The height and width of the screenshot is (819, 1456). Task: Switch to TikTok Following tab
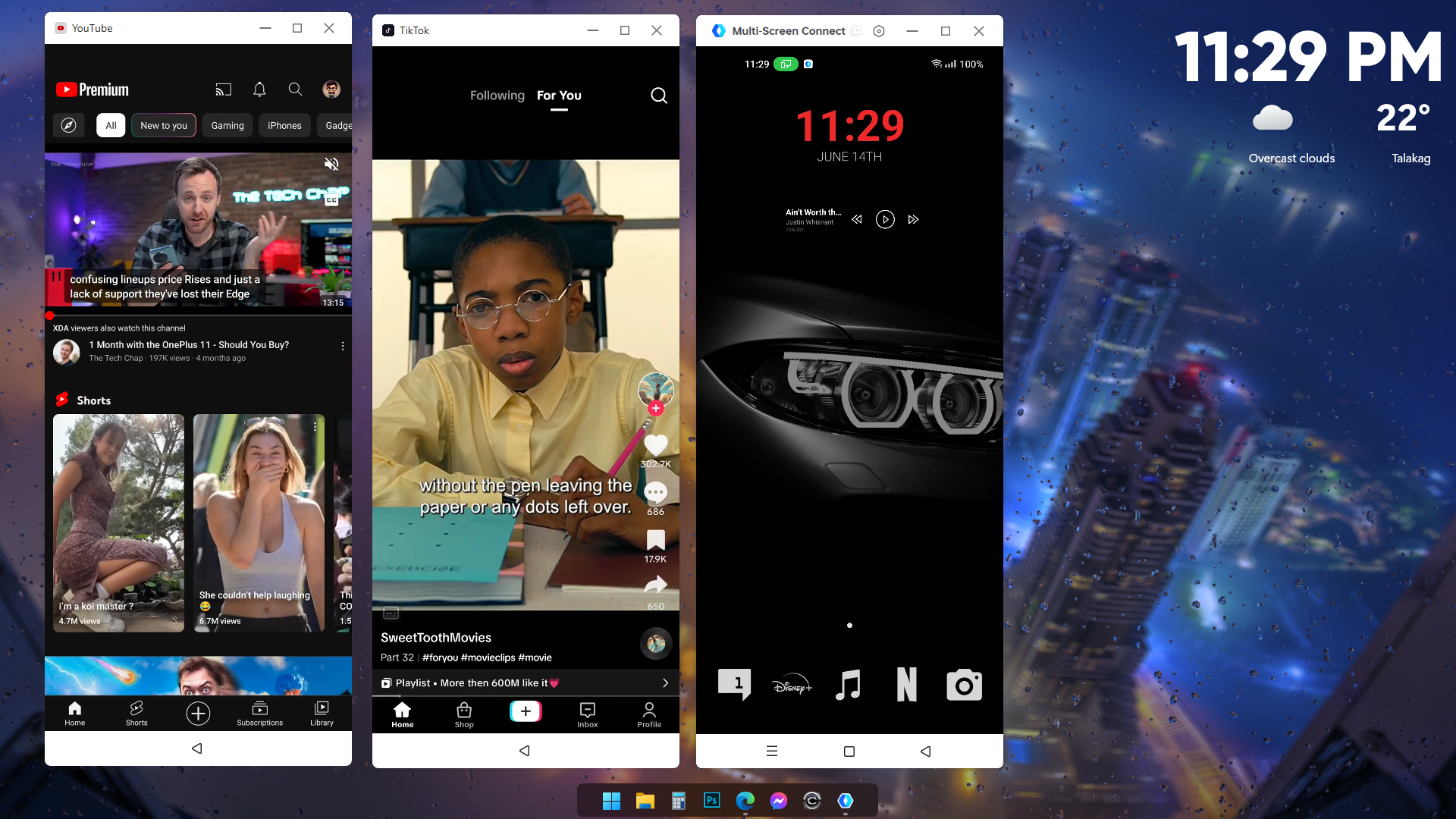(x=497, y=96)
